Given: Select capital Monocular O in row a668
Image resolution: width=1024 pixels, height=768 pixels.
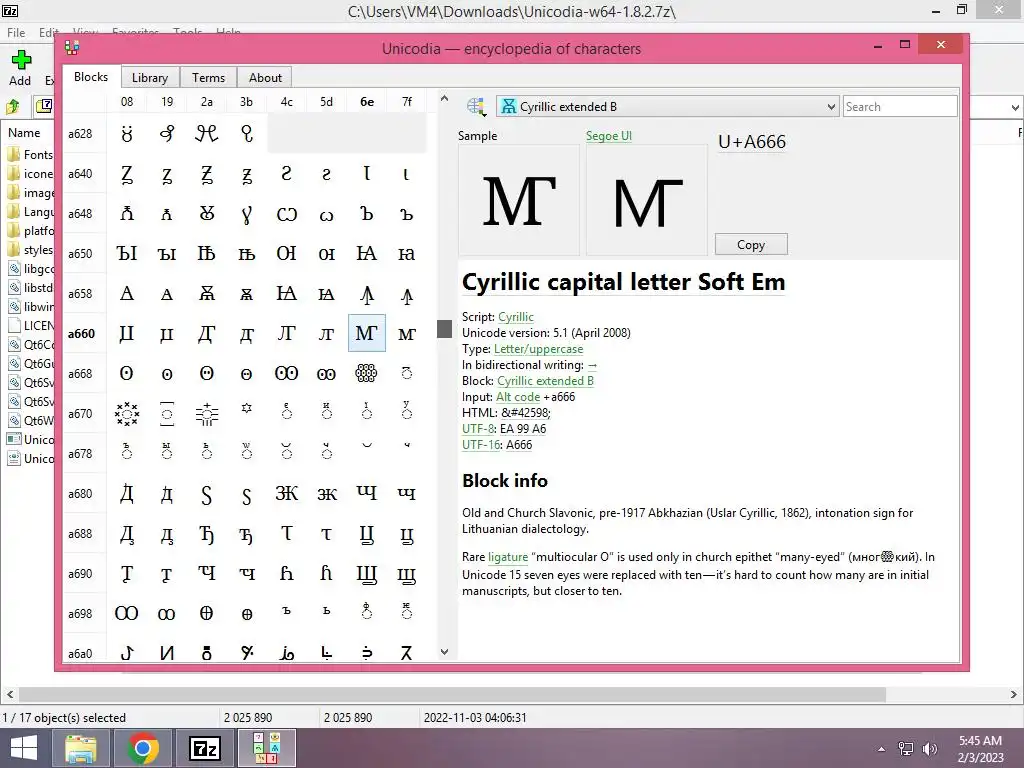Looking at the screenshot, I should pos(127,374).
